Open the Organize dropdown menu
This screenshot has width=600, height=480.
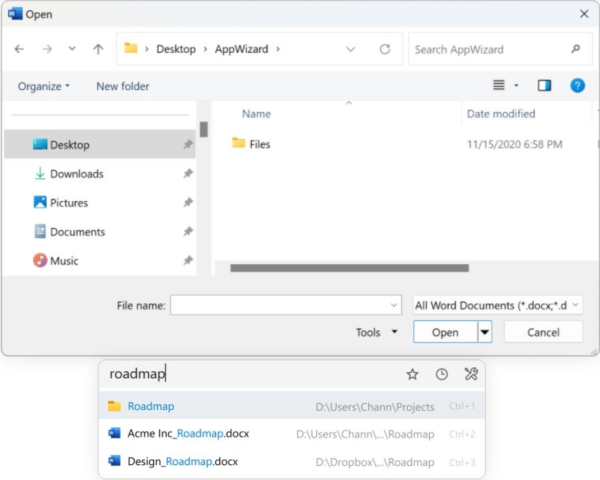tap(44, 86)
